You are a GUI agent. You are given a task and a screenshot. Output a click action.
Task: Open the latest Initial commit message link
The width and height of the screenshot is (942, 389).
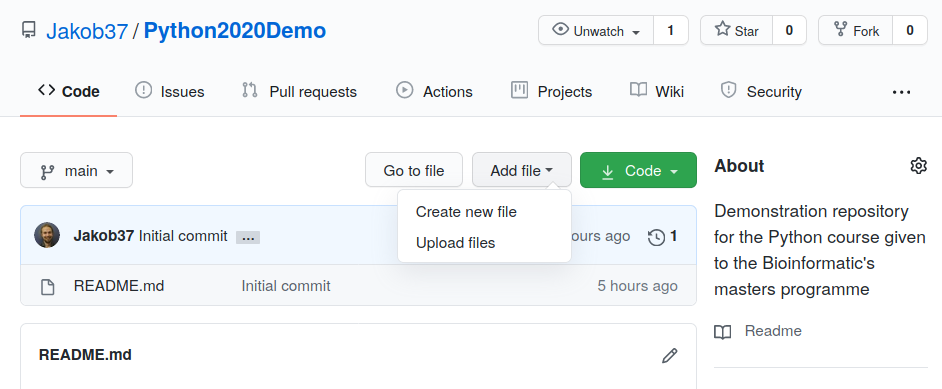[x=183, y=236]
